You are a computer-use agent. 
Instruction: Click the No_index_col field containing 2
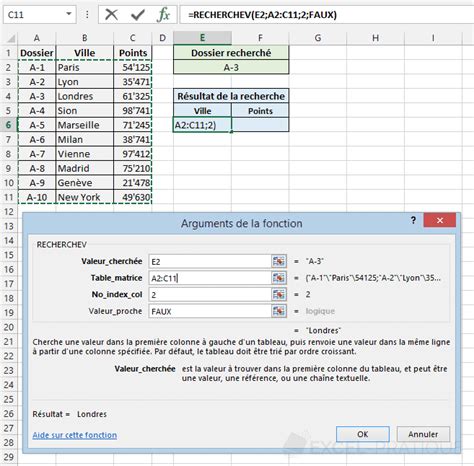210,295
